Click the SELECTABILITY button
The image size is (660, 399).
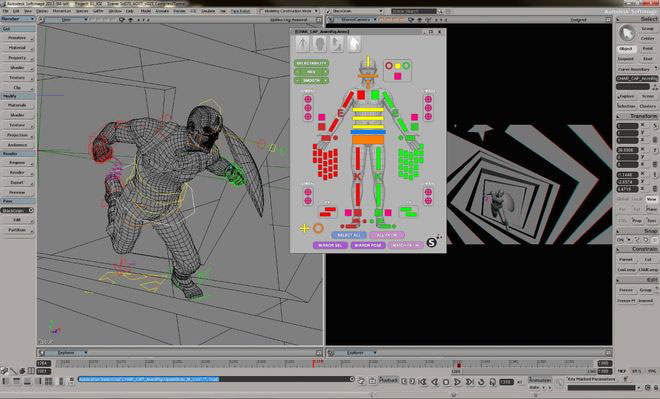(311, 63)
